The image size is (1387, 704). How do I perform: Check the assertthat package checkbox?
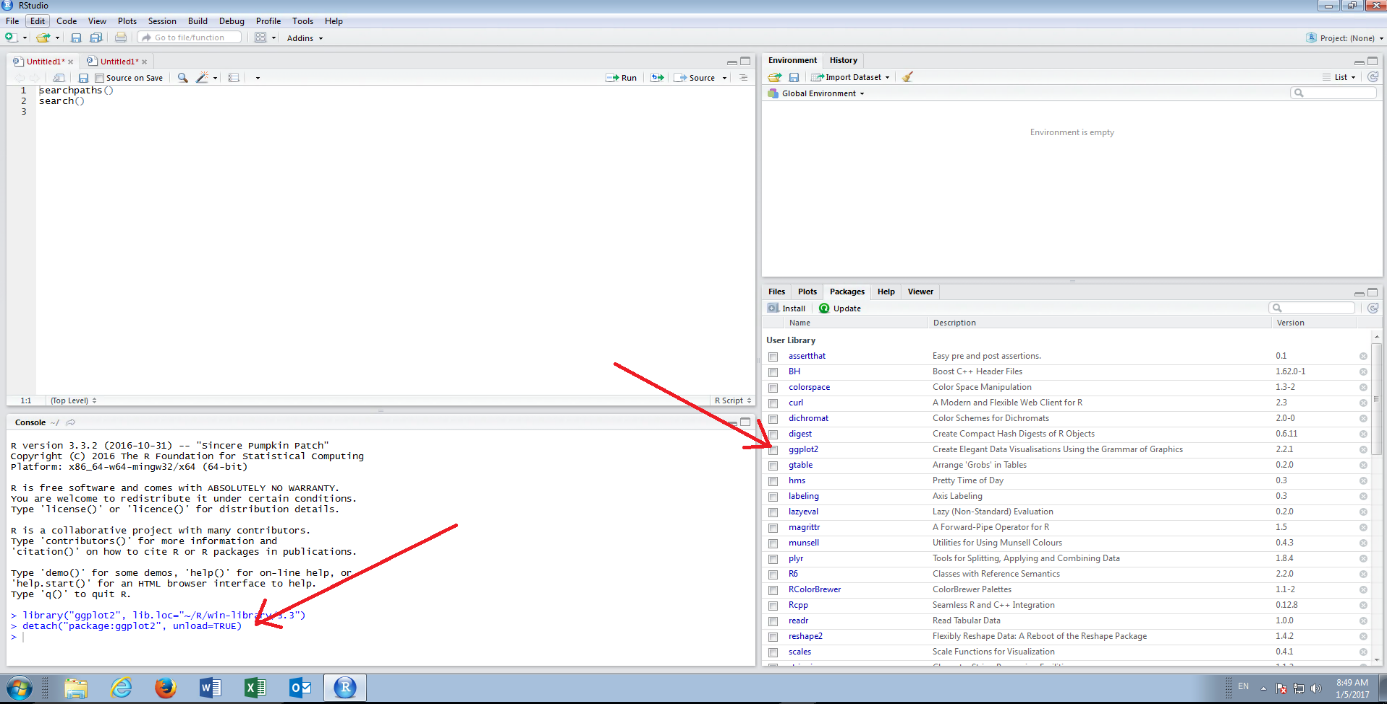[773, 356]
